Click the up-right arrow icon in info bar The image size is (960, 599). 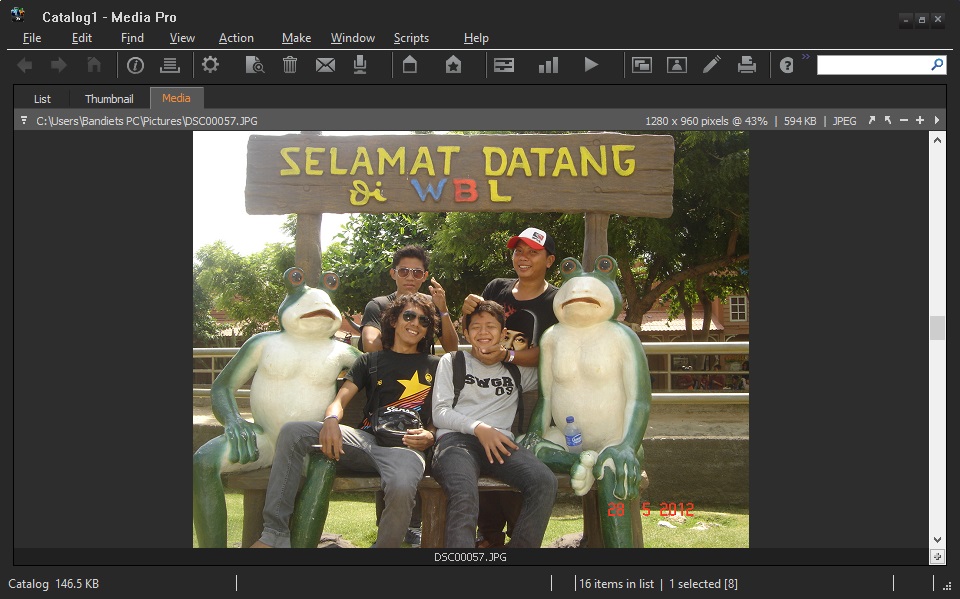(x=871, y=121)
